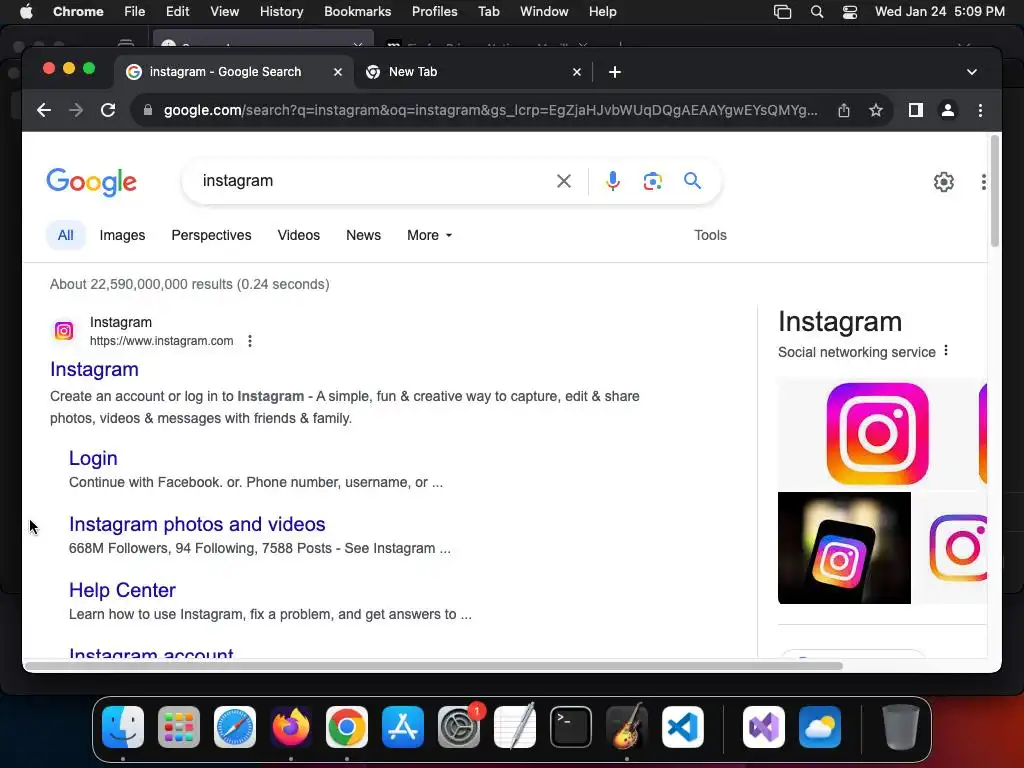Screen dimensions: 1024x768
Task: Open the phone with Instagram logo thumbnail
Action: [844, 548]
